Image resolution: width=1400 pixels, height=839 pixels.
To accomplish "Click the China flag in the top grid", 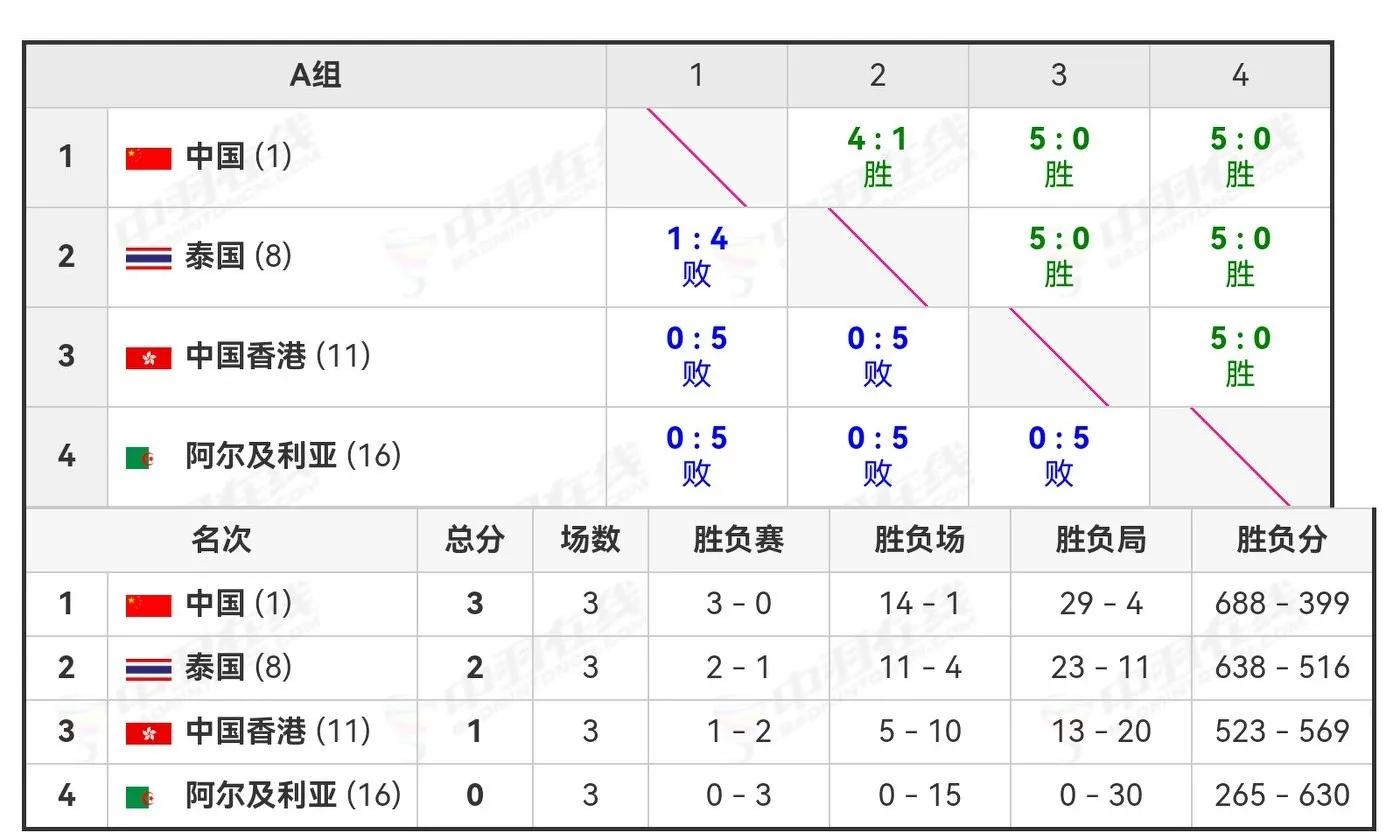I will [148, 157].
